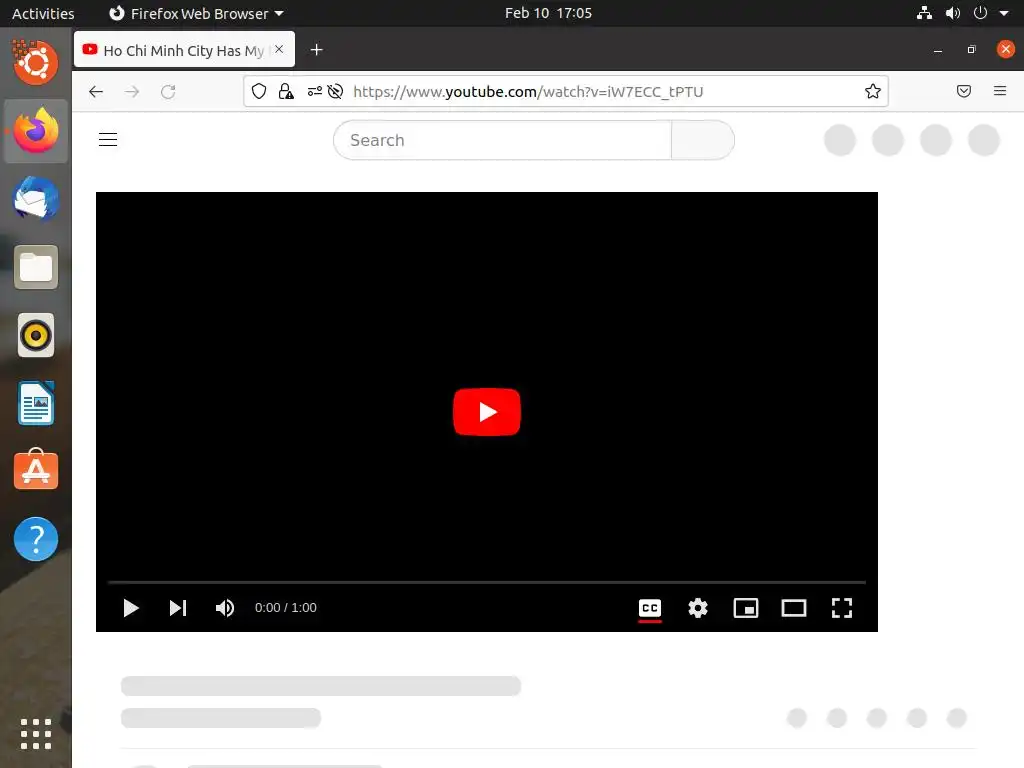Open the Files manager from the dock
Viewport: 1024px width, 768px height.
tap(35, 267)
